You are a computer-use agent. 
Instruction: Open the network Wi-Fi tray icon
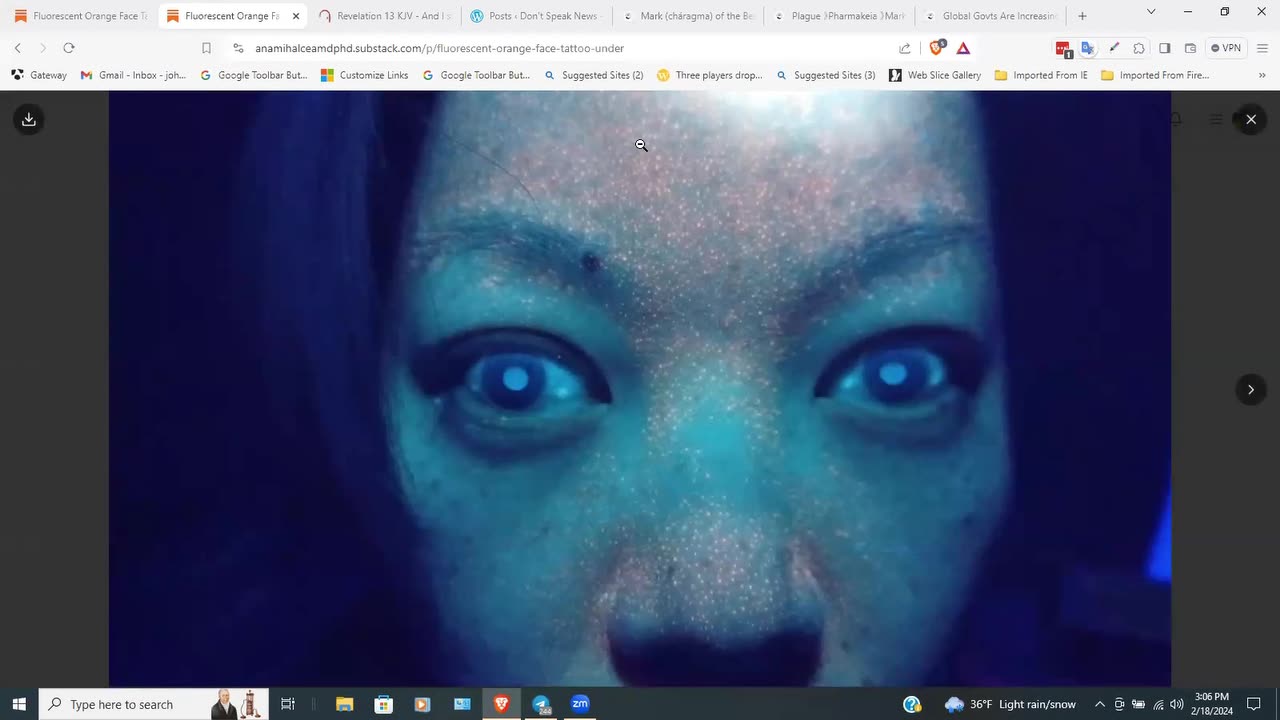click(x=1158, y=704)
